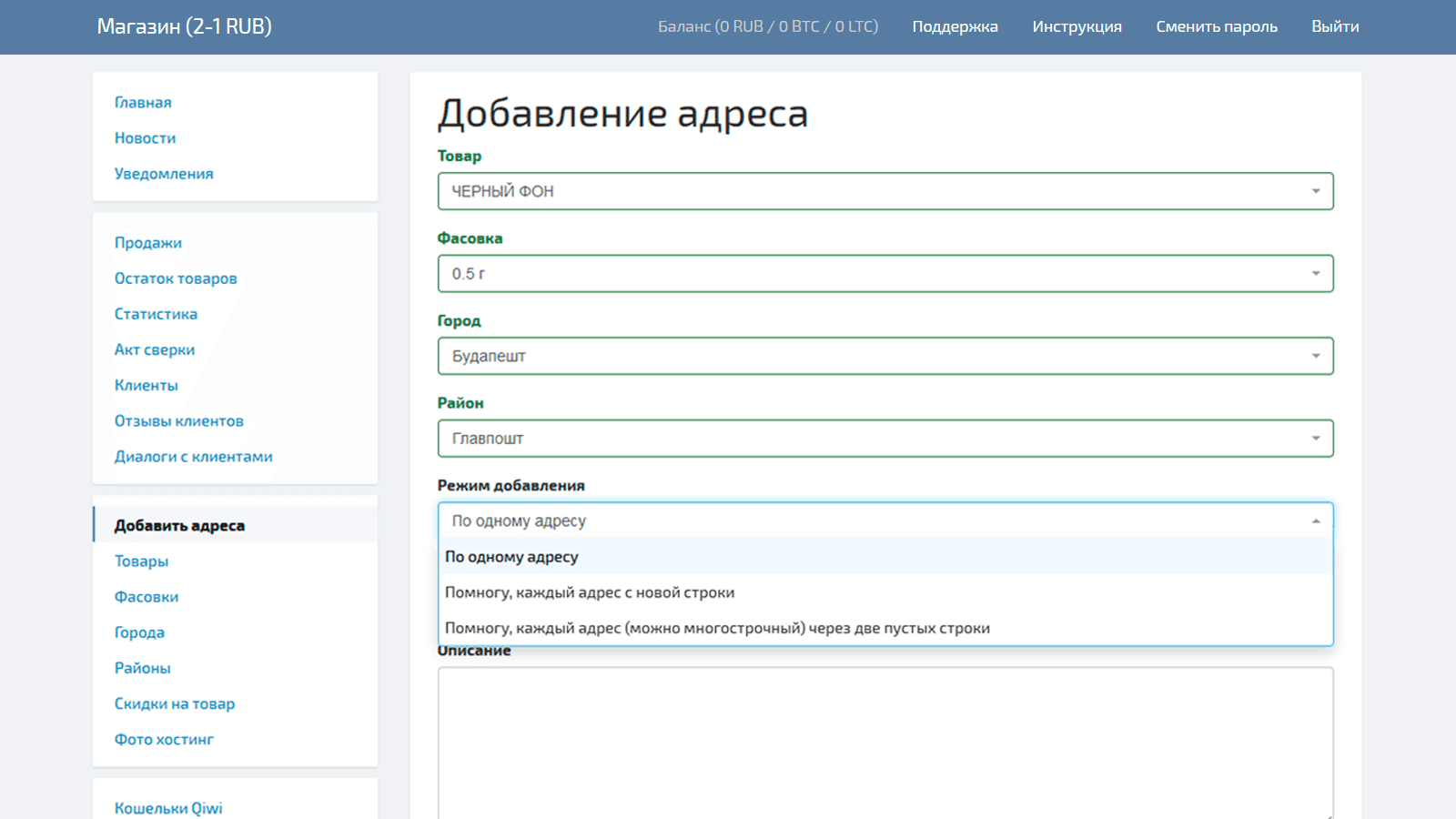Open the Фасовка dropdown showing 0.5 г

885,274
